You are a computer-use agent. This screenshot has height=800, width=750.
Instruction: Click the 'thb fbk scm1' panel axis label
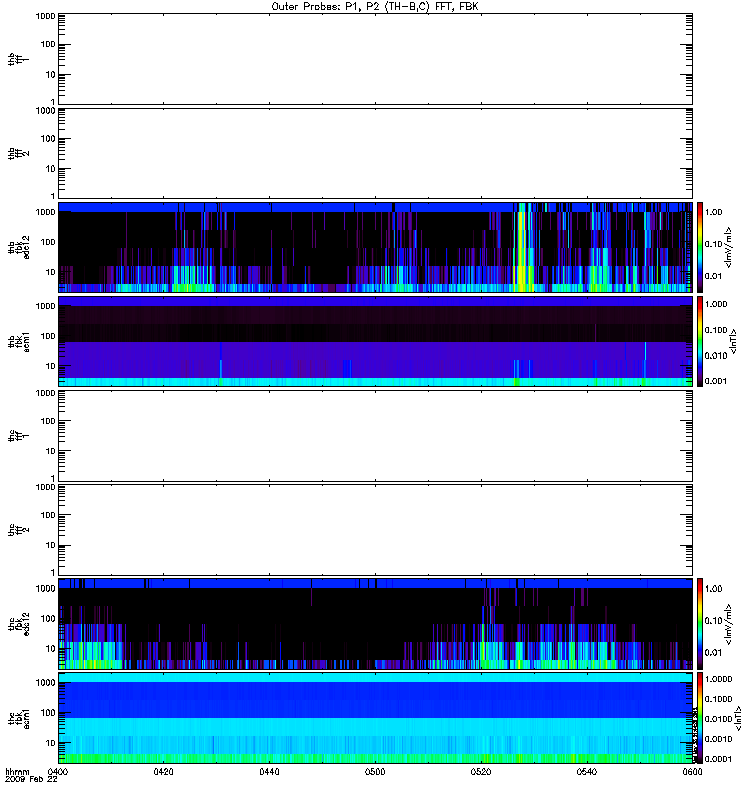pos(19,341)
